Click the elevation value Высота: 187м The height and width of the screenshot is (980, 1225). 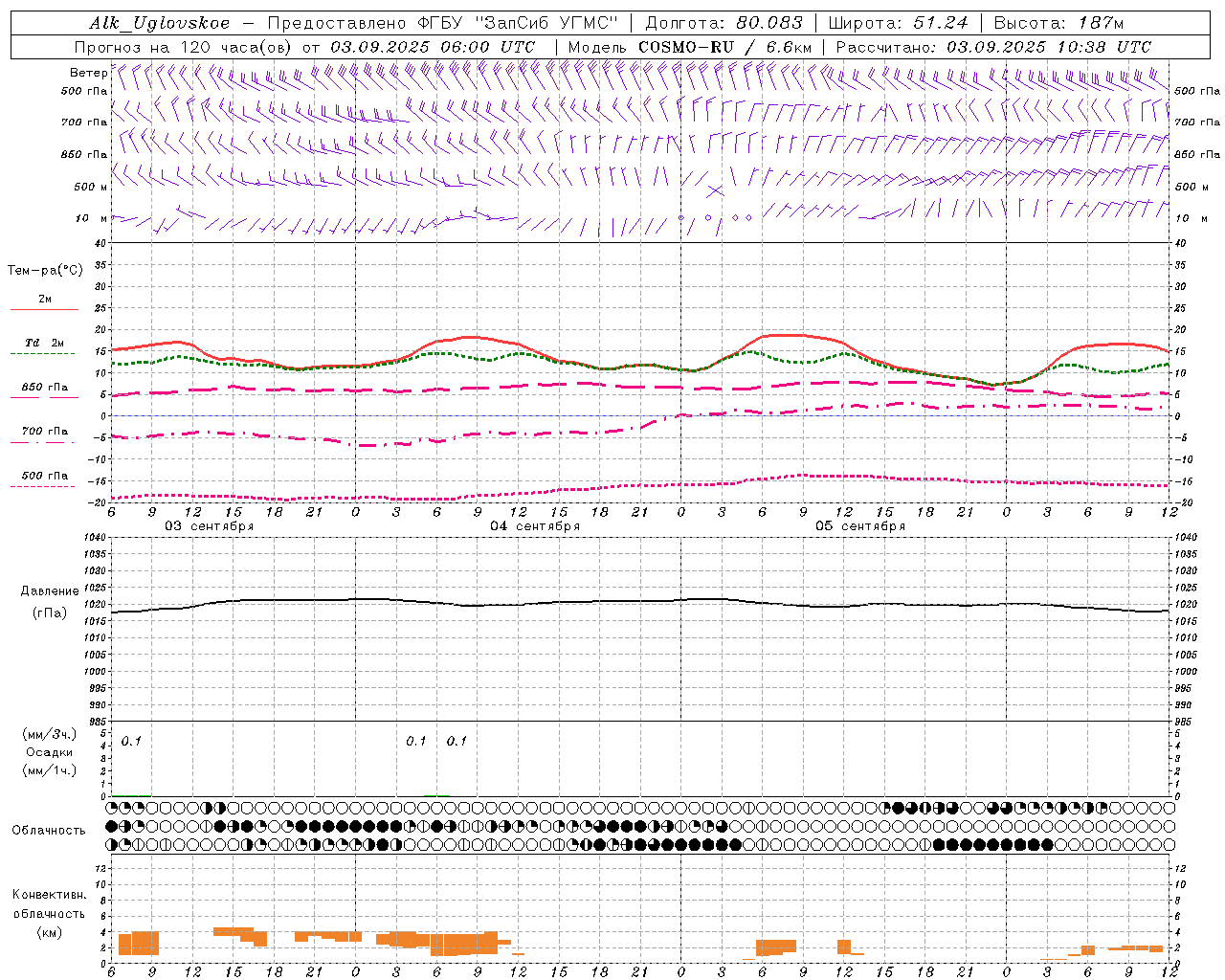click(1058, 23)
